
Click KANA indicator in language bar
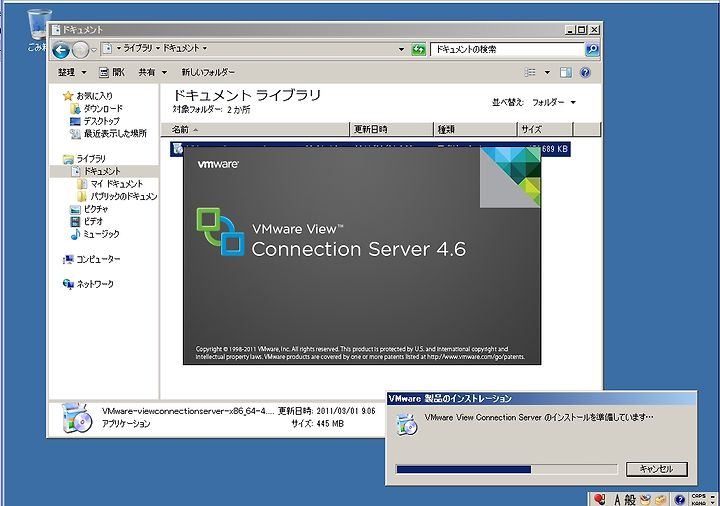point(698,503)
